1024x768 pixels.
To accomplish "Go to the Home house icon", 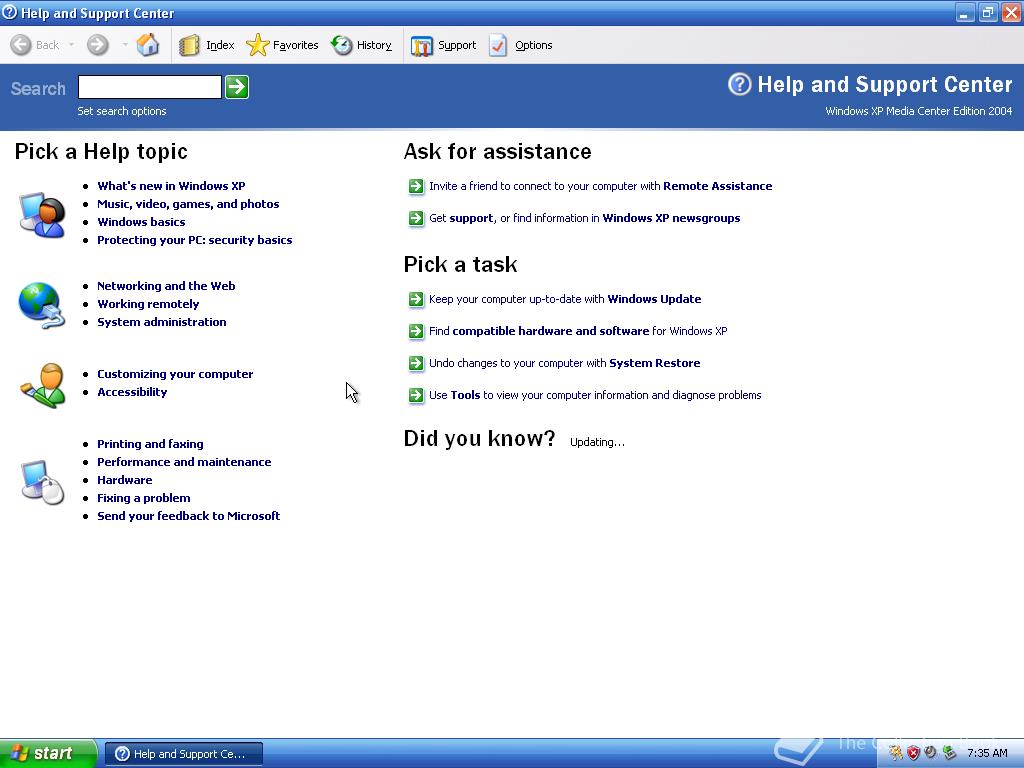I will tap(148, 45).
